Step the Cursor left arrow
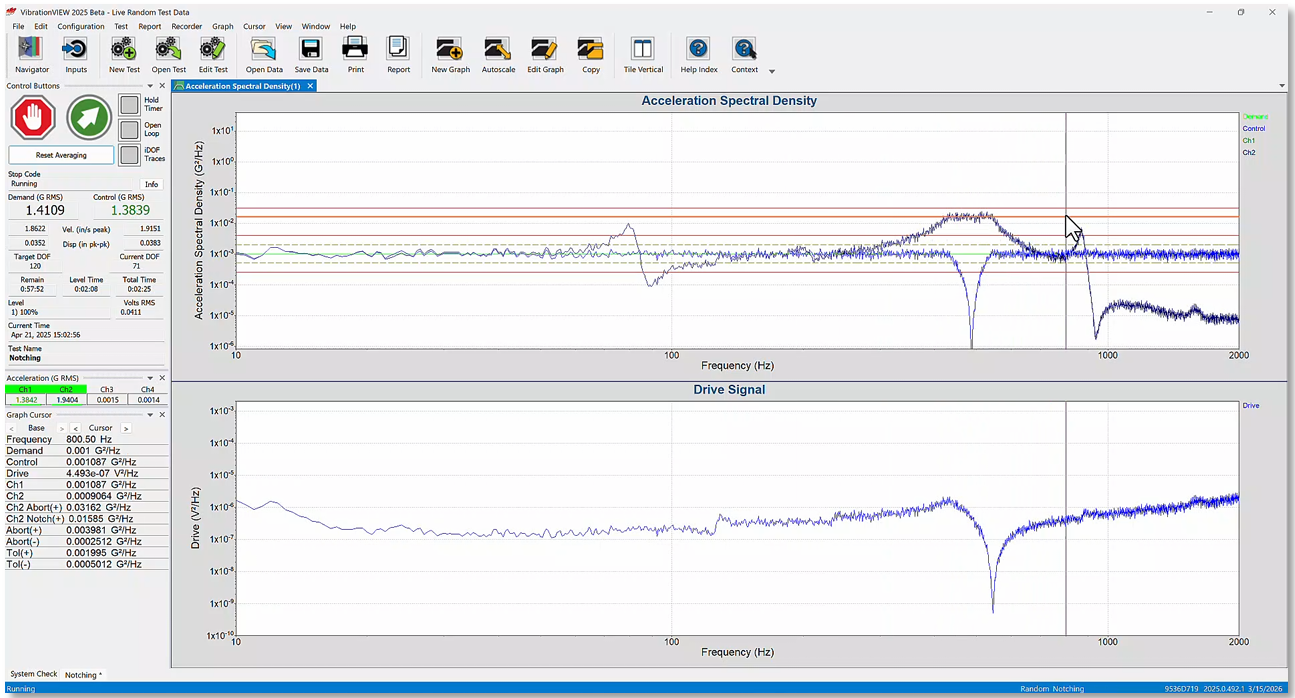 pyautogui.click(x=76, y=428)
